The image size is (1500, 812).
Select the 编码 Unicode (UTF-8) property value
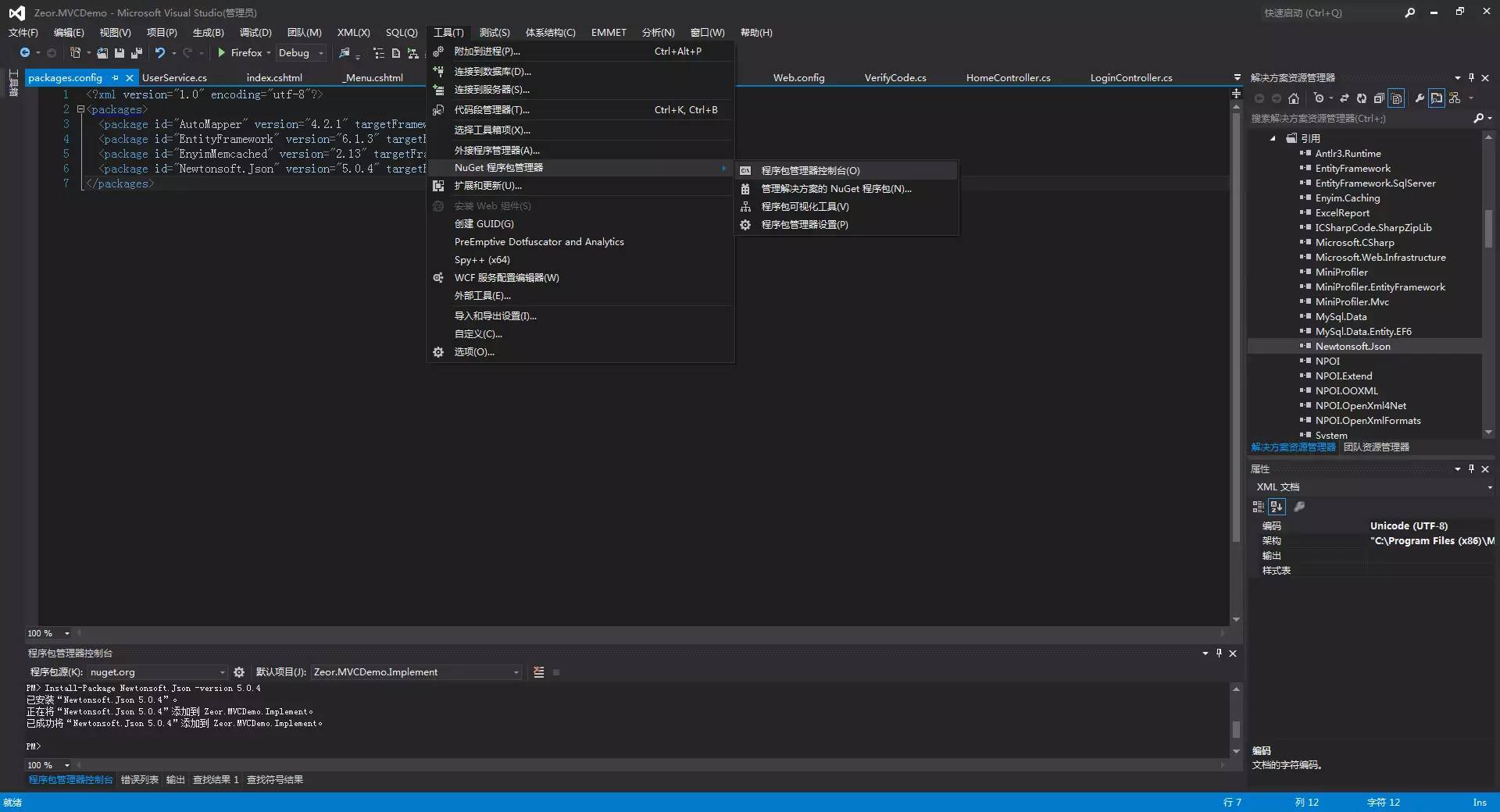(1431, 525)
